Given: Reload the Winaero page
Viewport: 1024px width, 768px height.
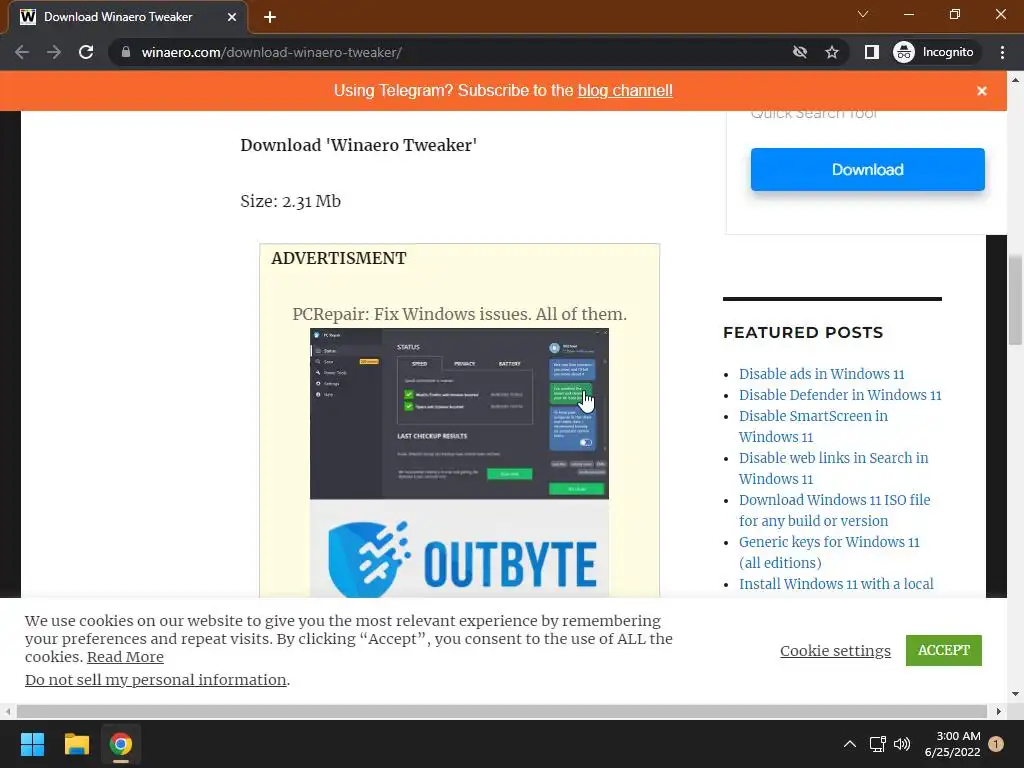Looking at the screenshot, I should tap(86, 52).
